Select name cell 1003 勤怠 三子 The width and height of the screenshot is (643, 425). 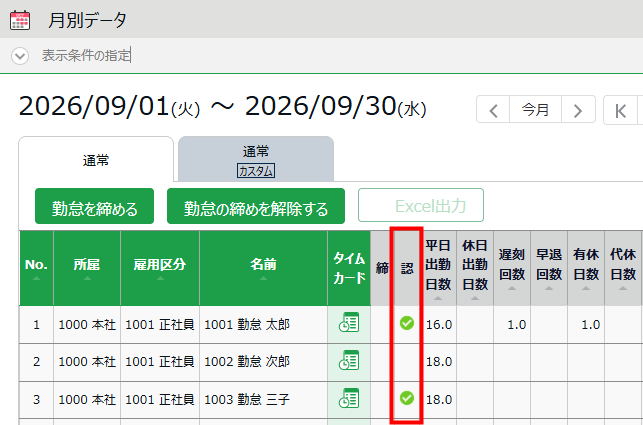click(263, 400)
